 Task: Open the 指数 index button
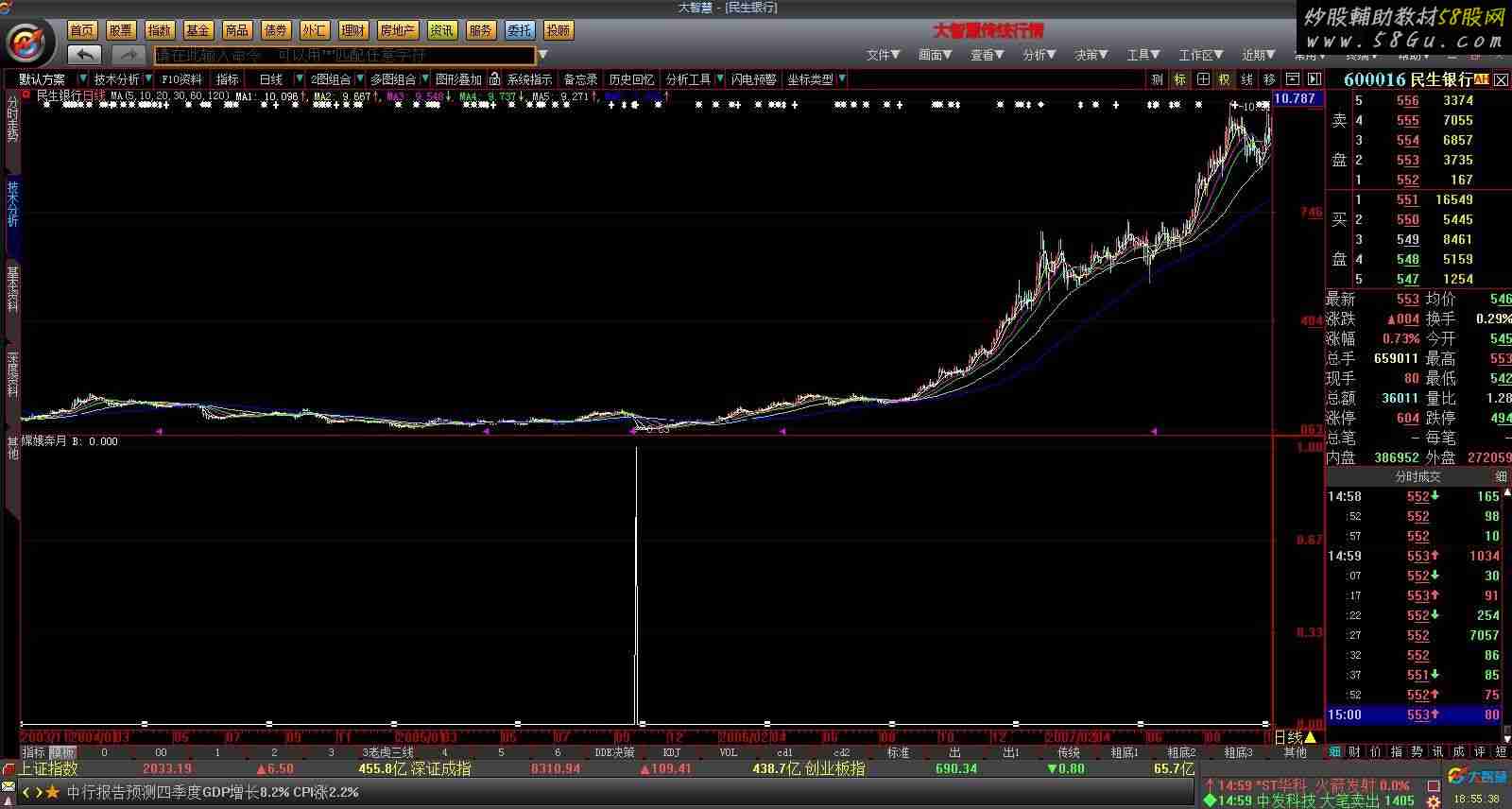[x=160, y=31]
